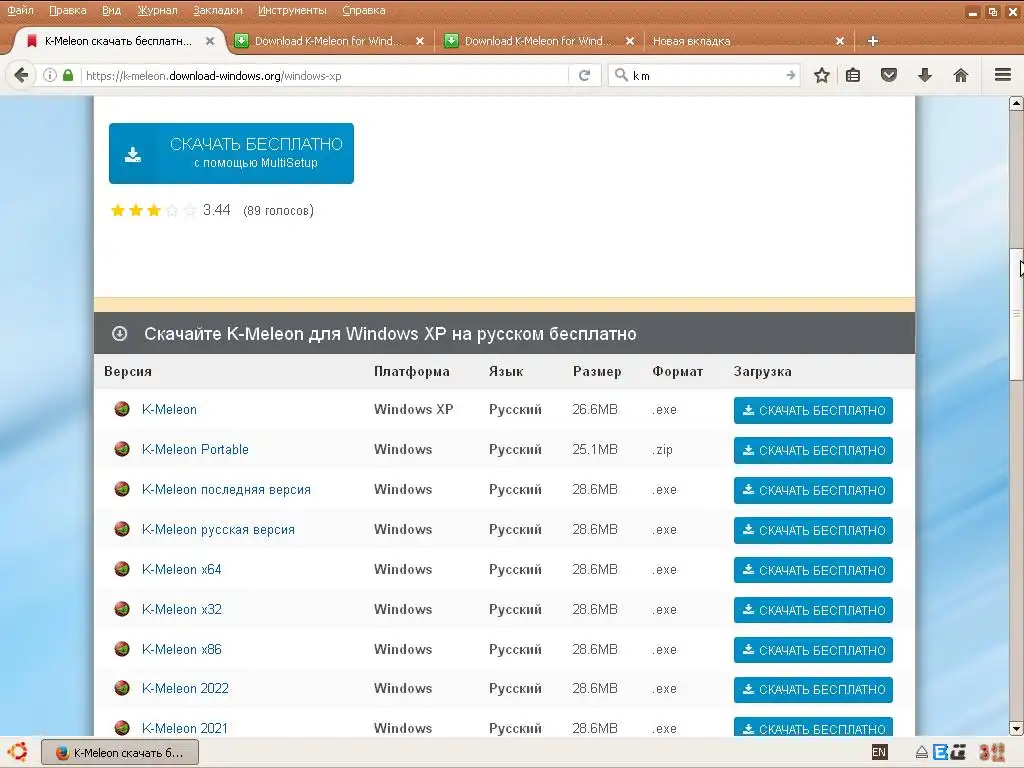Close the 'Новая вкладка' tab
The image size is (1024, 768).
coord(840,41)
